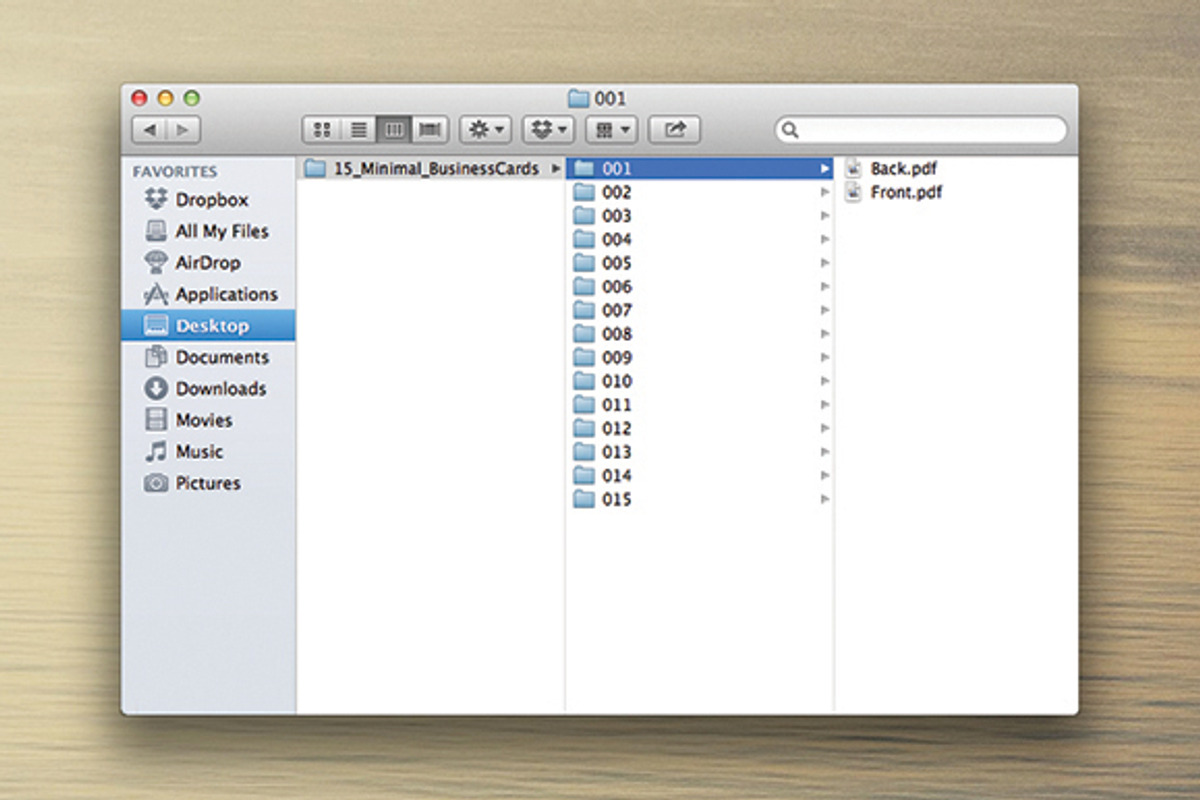Open the Action gear menu
The image size is (1200, 800).
(485, 130)
